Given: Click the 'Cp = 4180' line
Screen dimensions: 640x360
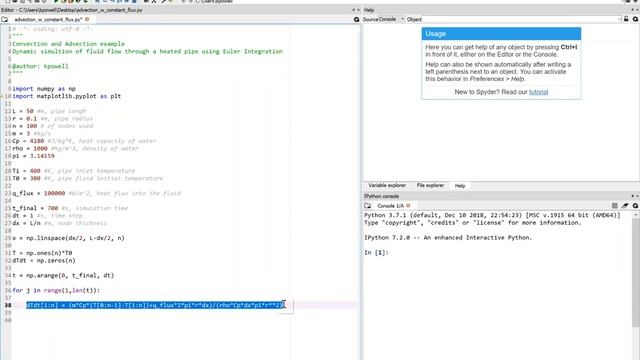Looking at the screenshot, I should click(x=84, y=141).
